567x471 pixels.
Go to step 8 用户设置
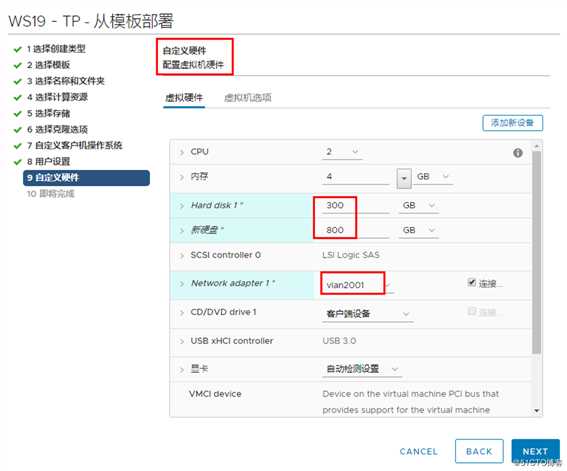coord(48,162)
